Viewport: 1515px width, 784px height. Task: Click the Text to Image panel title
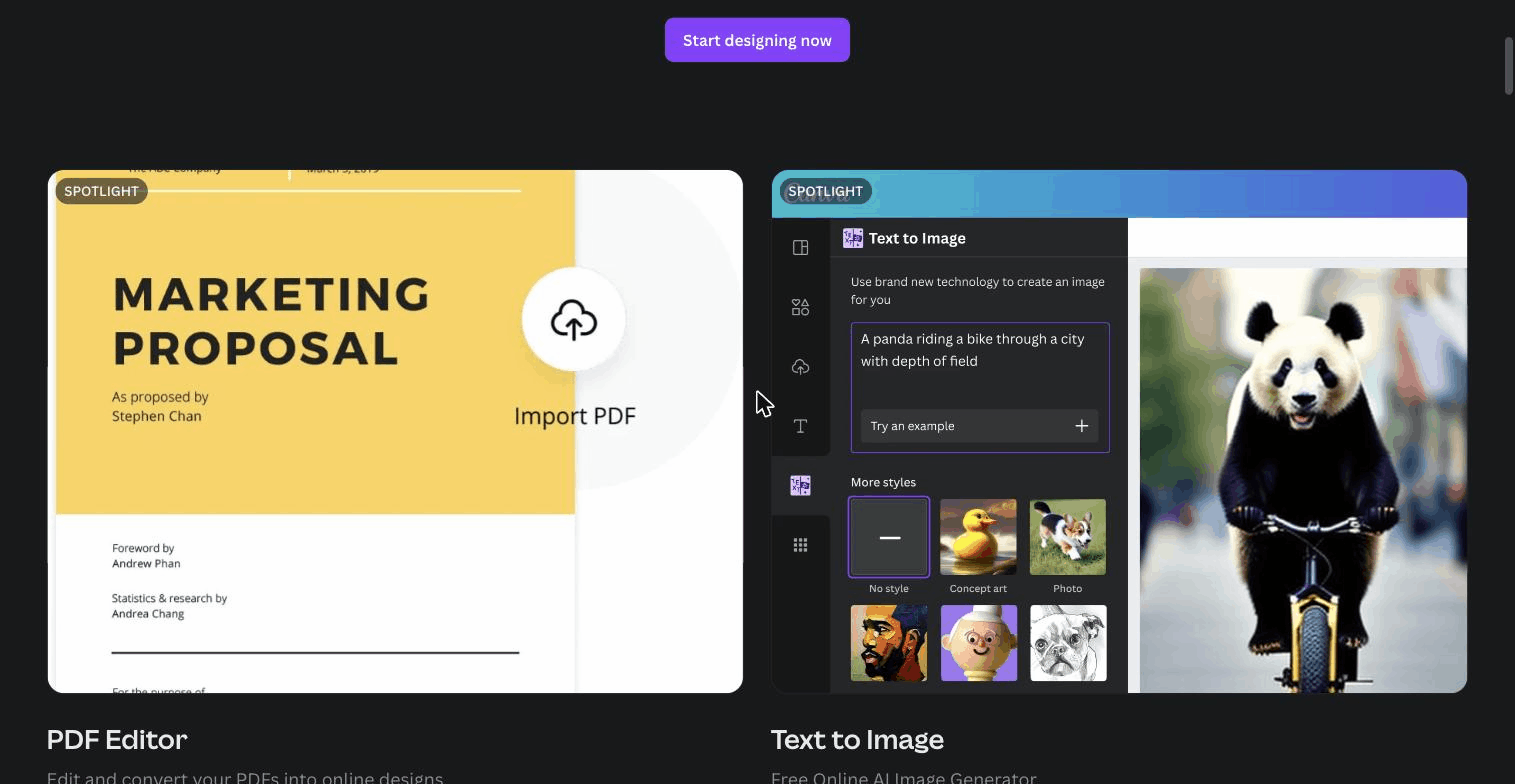click(917, 238)
